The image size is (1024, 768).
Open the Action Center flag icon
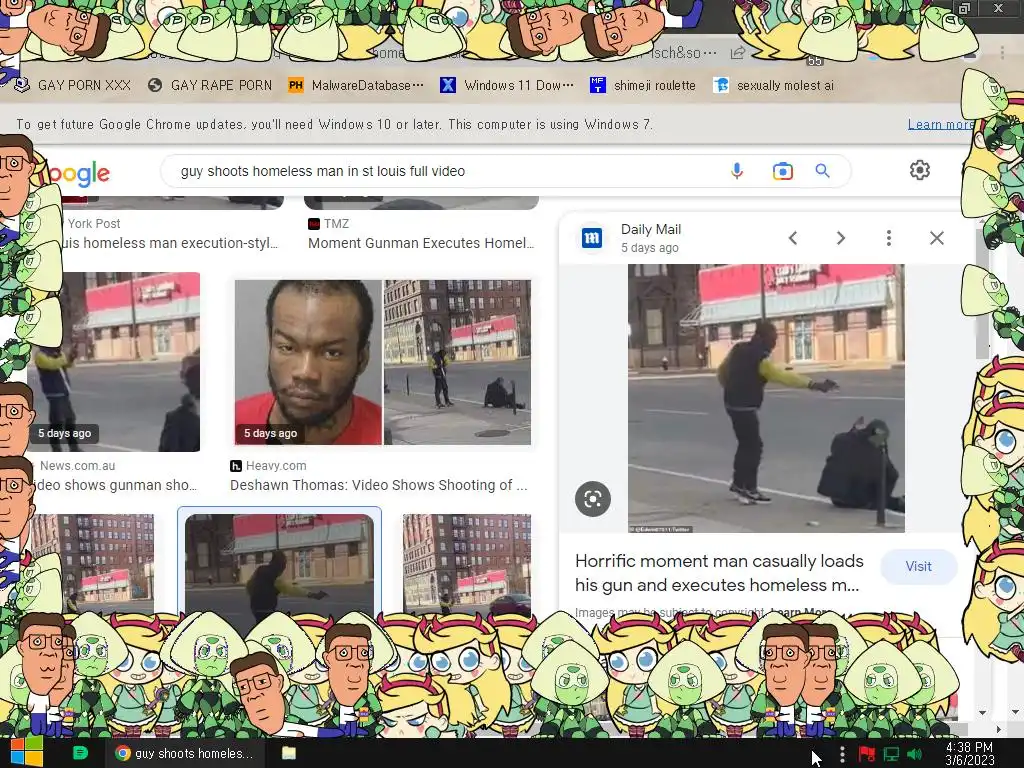(x=867, y=754)
